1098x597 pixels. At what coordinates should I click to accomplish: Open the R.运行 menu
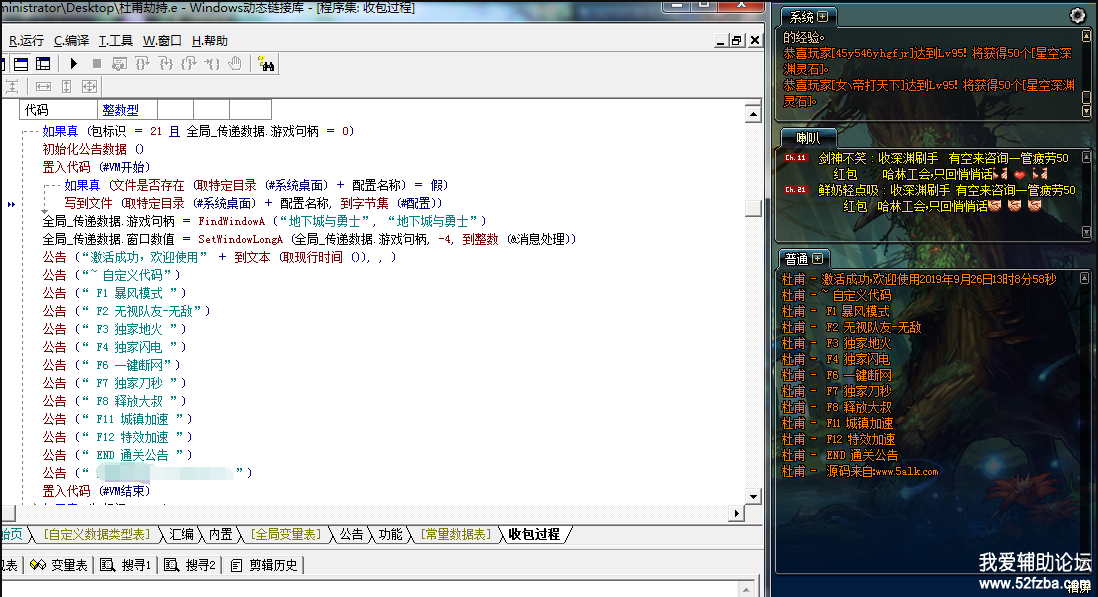coord(26,41)
